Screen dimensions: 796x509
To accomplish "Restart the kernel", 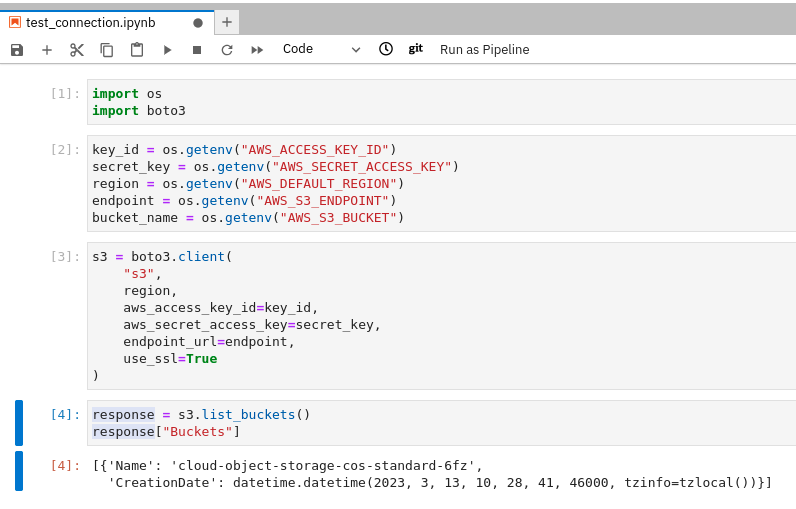I will point(227,50).
